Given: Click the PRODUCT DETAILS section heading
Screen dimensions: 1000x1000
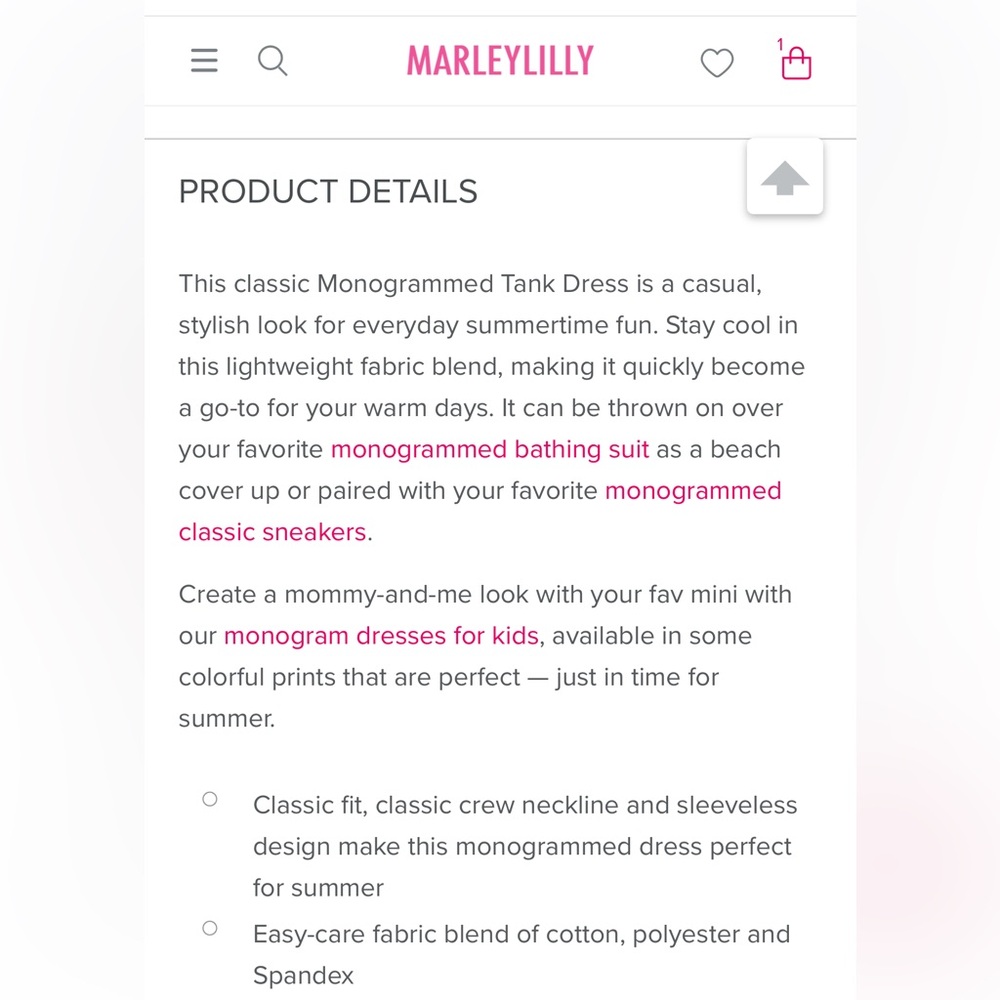Looking at the screenshot, I should pyautogui.click(x=328, y=191).
